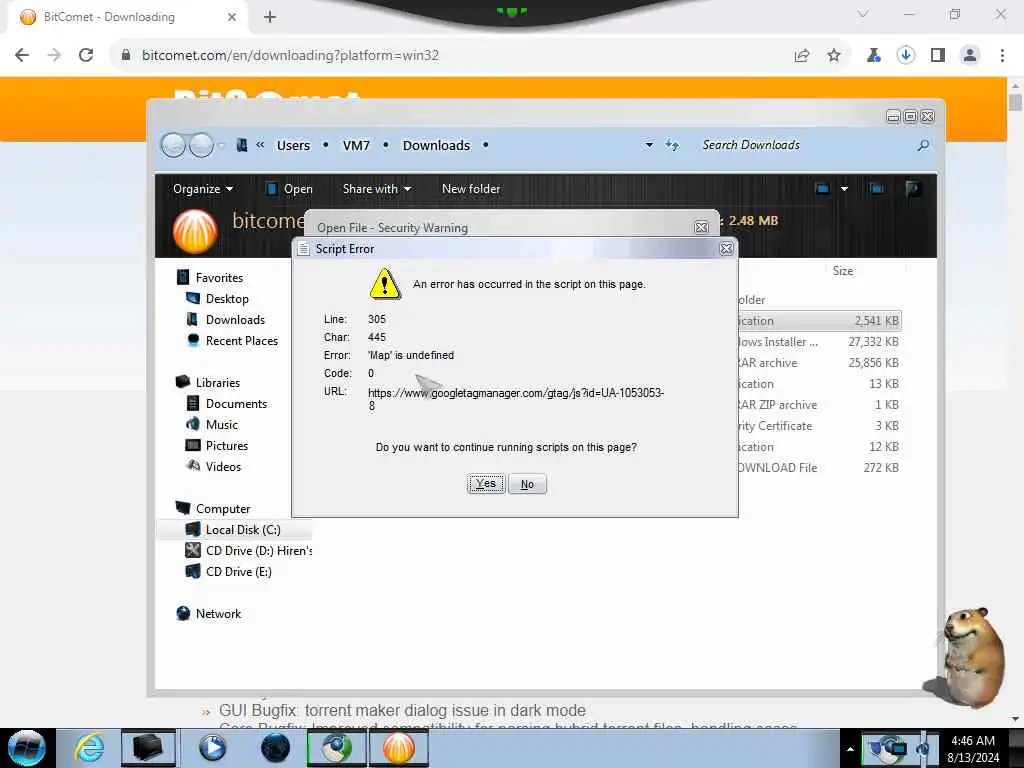Click the share page icon in Chrome
The image size is (1024, 768).
coord(802,55)
